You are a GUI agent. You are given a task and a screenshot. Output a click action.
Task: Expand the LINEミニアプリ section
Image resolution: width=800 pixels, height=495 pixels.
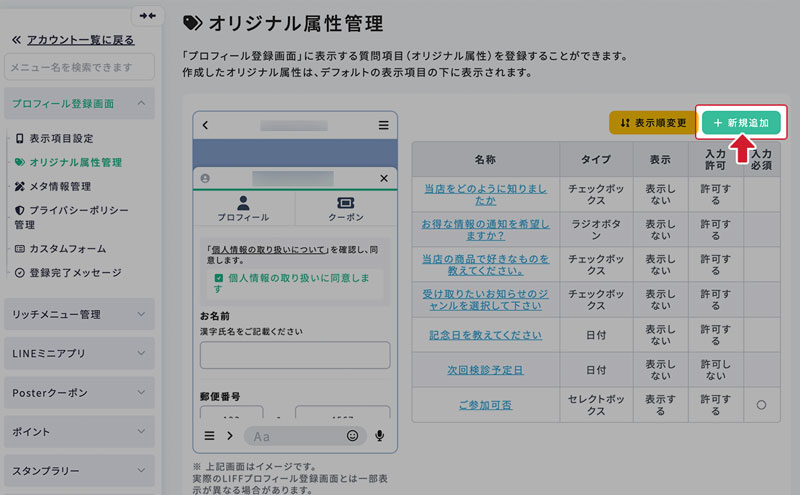click(x=141, y=353)
